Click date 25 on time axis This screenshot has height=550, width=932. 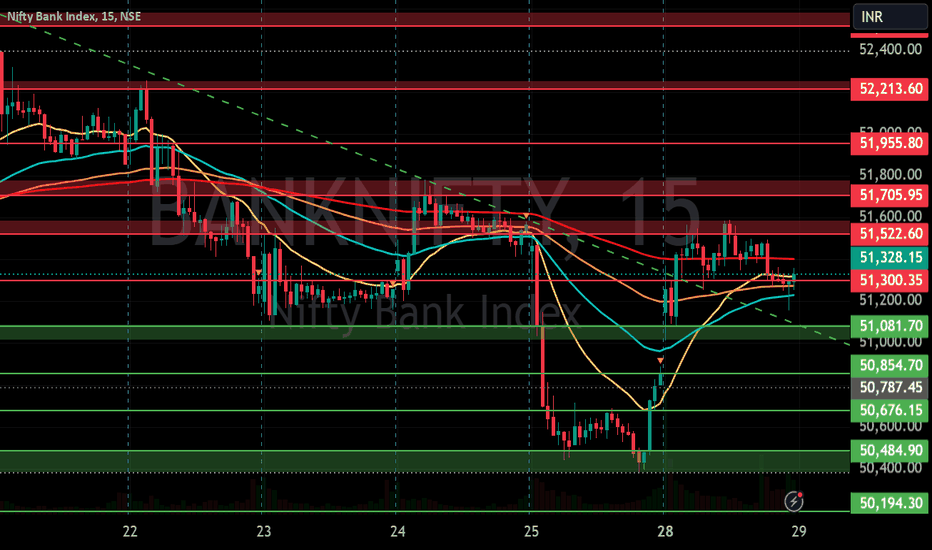[531, 531]
